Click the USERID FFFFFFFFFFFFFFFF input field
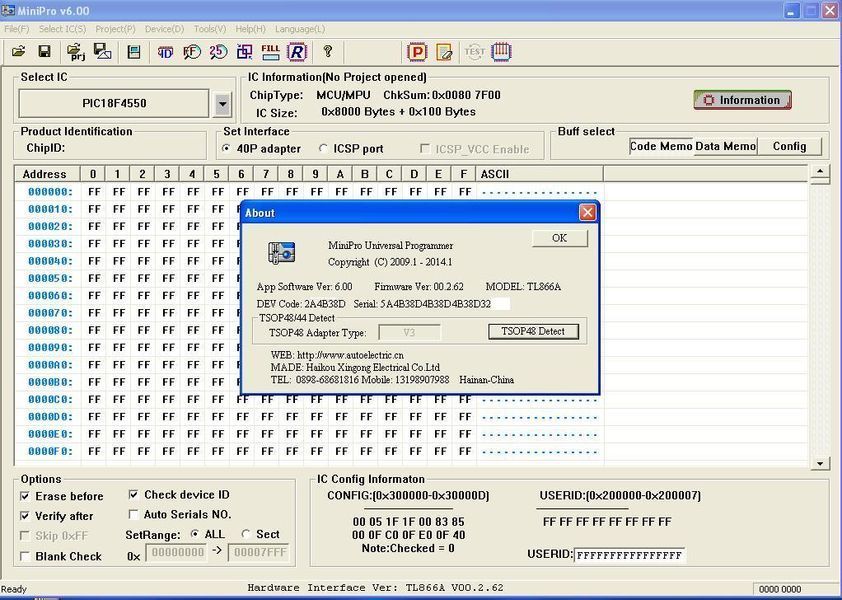This screenshot has height=600, width=842. click(x=629, y=555)
